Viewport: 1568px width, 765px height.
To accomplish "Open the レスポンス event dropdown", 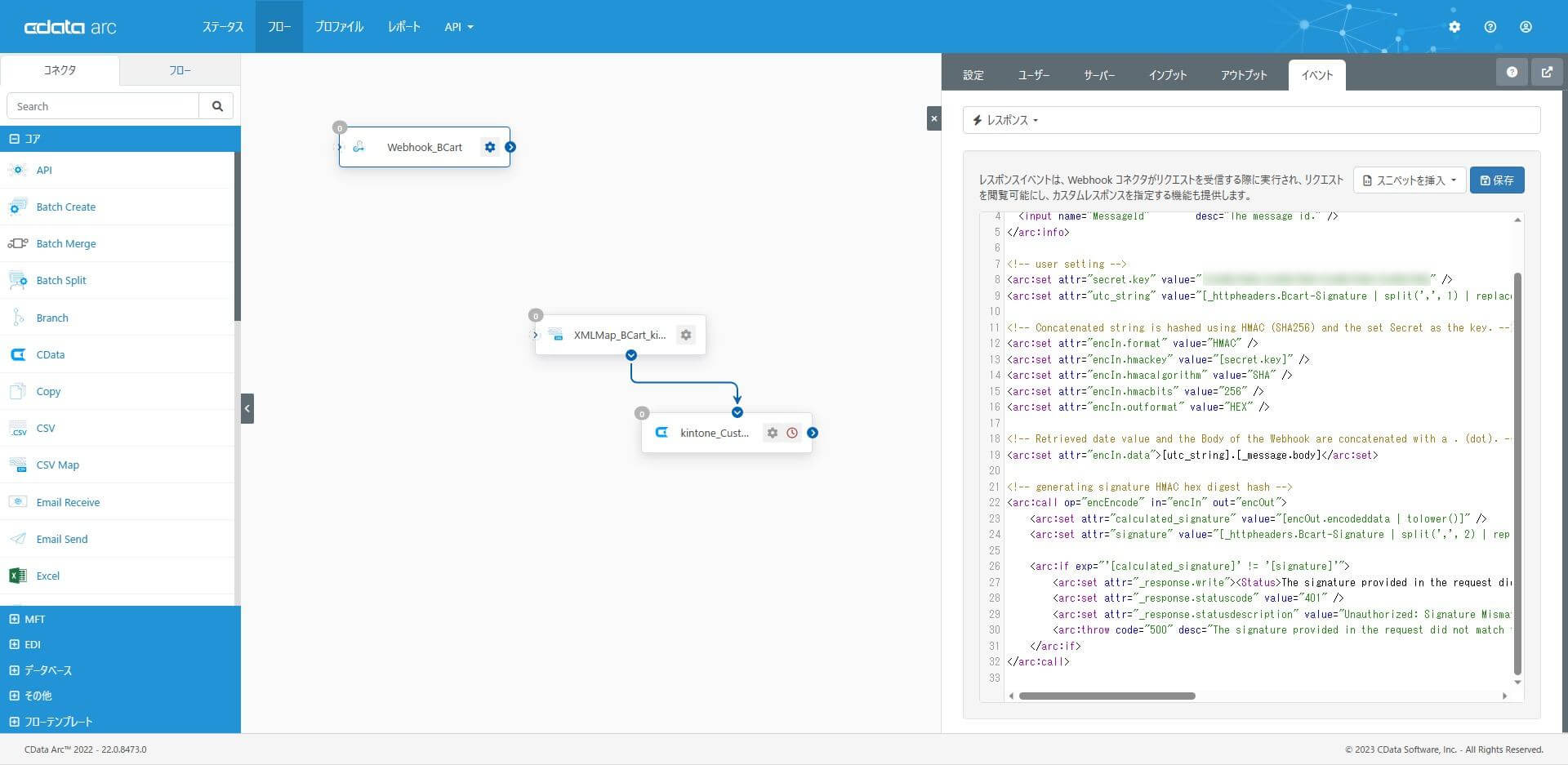I will pos(1006,120).
